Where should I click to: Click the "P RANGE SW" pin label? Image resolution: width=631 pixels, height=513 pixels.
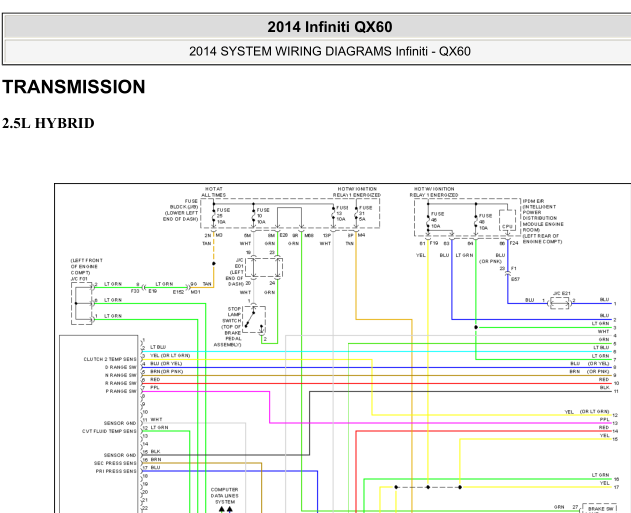121,391
